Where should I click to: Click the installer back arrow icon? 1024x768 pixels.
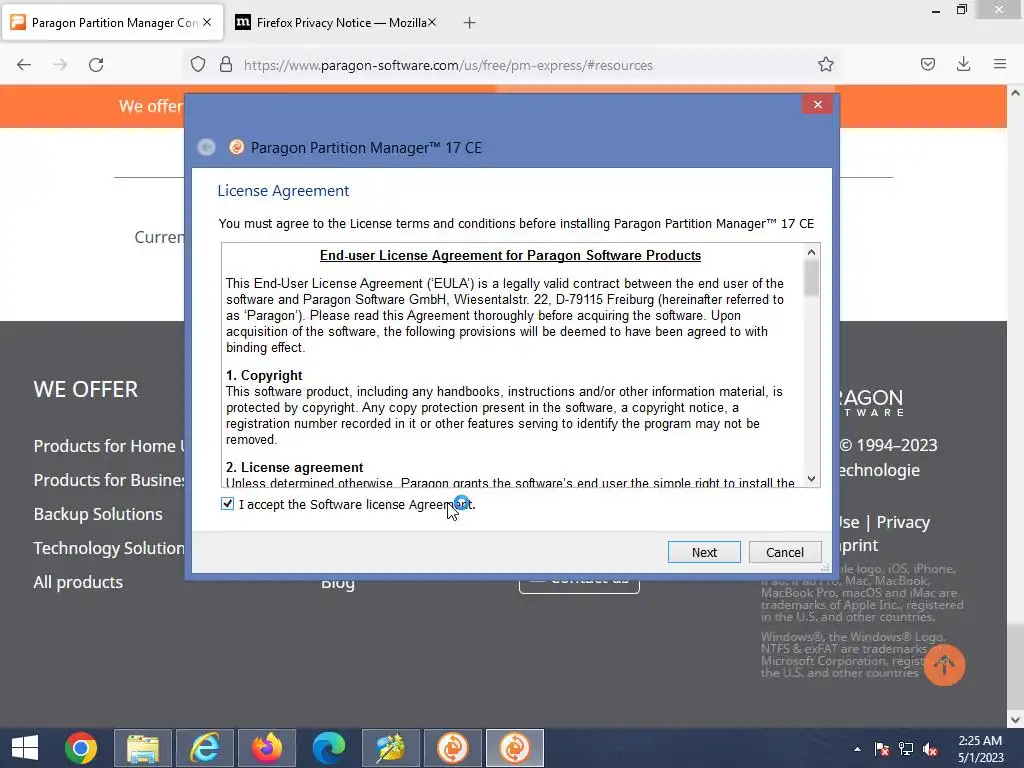tap(206, 148)
